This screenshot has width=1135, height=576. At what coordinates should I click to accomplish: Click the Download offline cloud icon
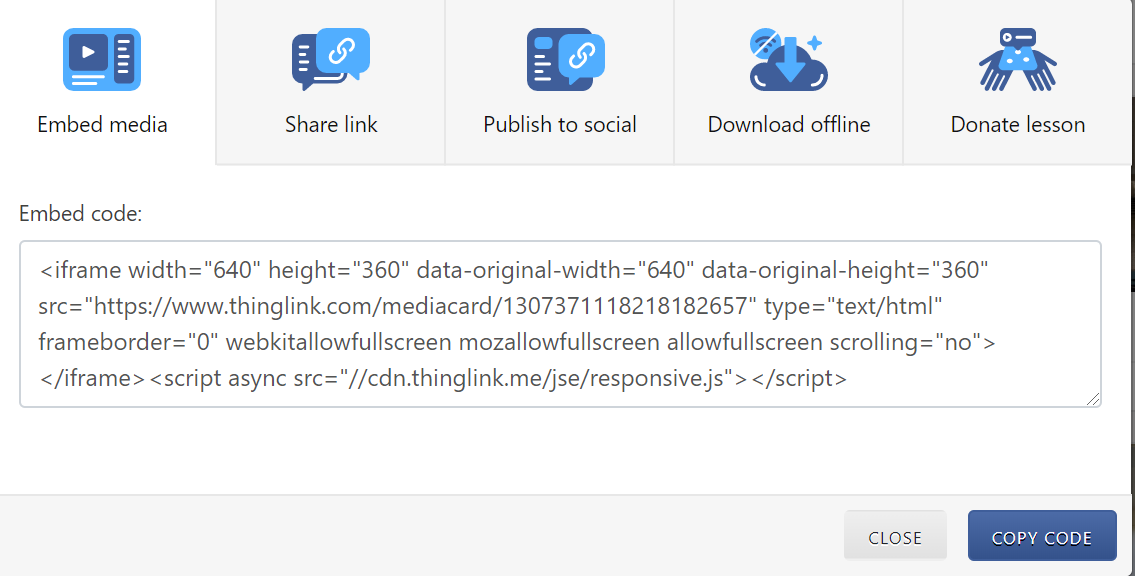click(789, 60)
